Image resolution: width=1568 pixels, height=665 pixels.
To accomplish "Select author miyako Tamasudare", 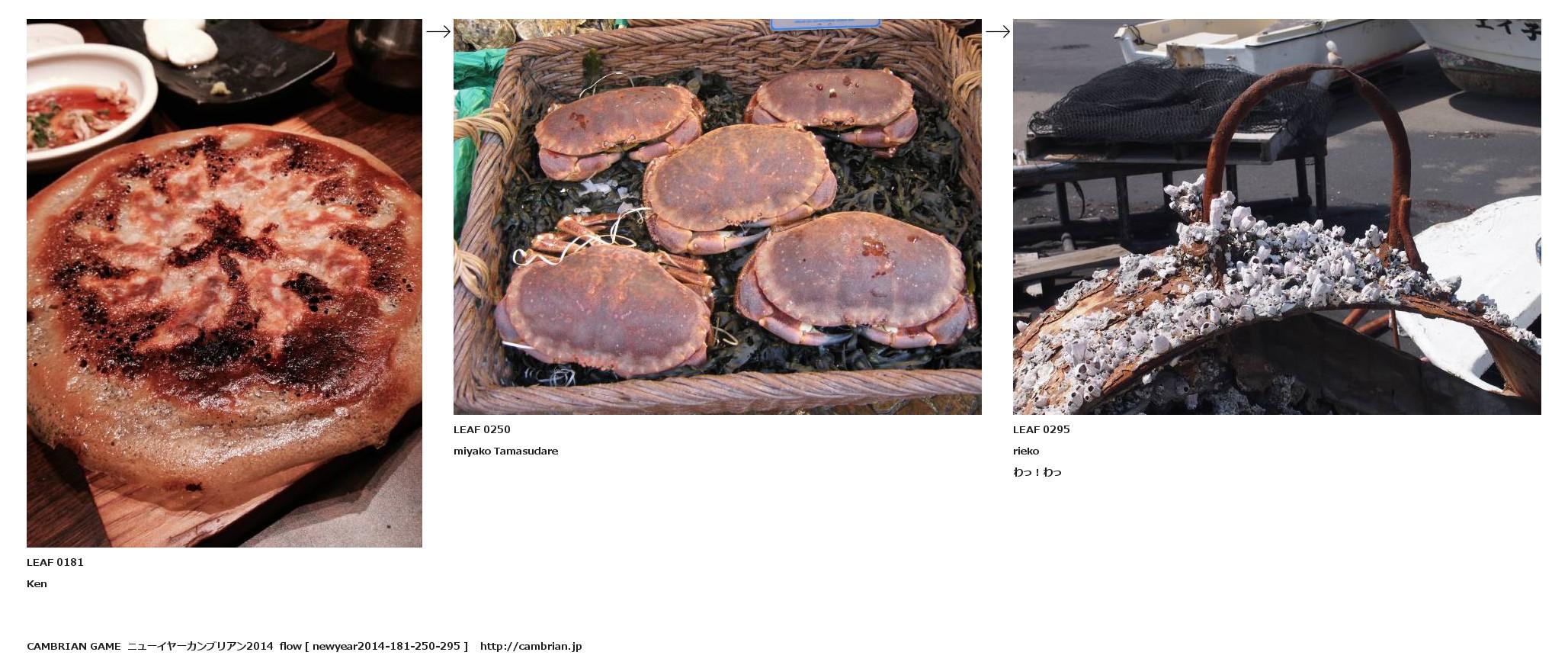I will [x=505, y=451].
